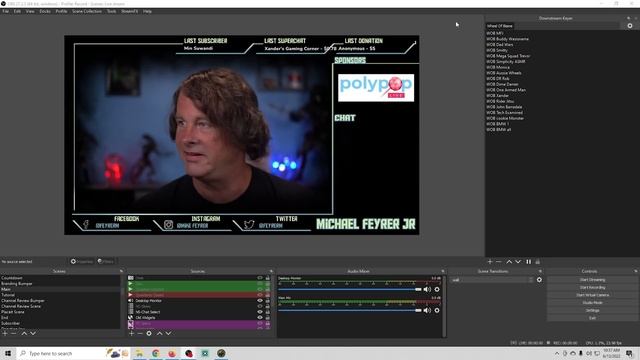
Task: Open the Windows notification center icon
Action: coord(629,353)
